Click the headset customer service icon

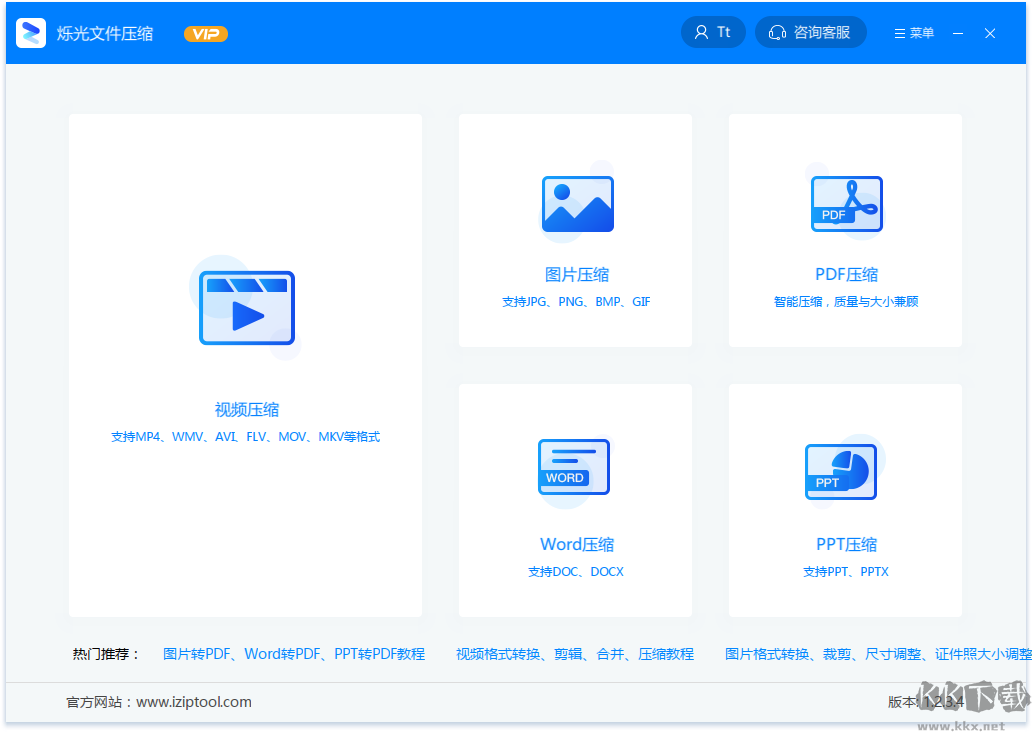[777, 33]
